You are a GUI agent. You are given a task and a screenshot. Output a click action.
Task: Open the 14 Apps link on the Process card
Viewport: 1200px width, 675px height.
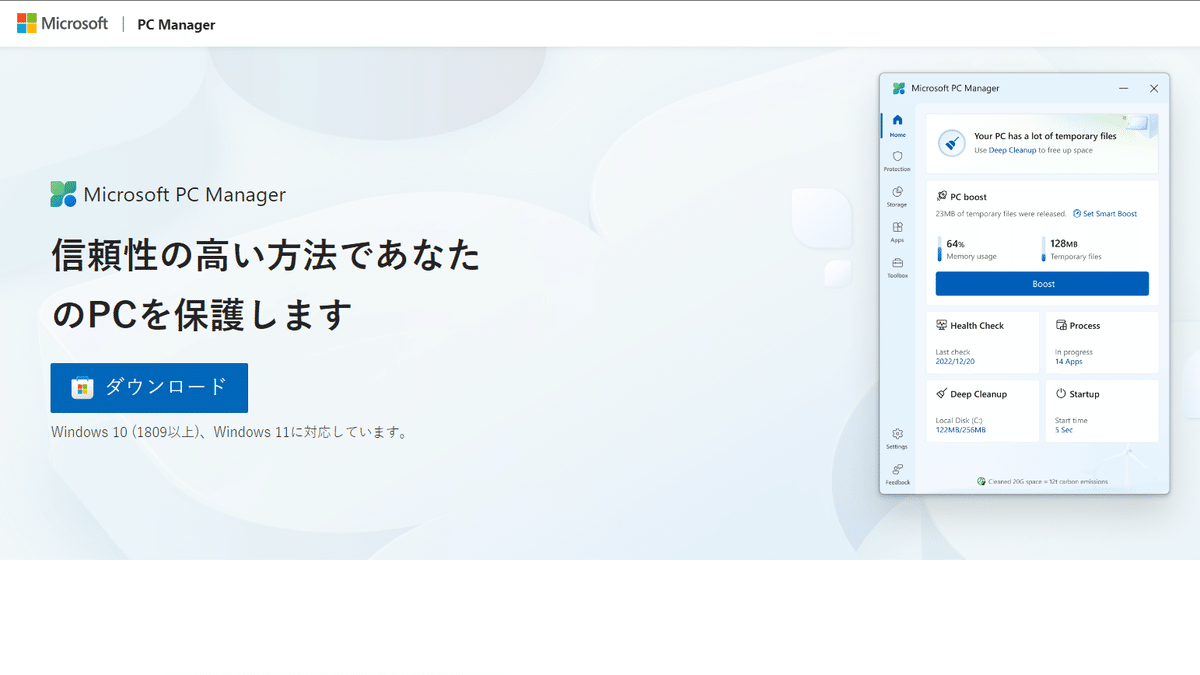(x=1068, y=361)
